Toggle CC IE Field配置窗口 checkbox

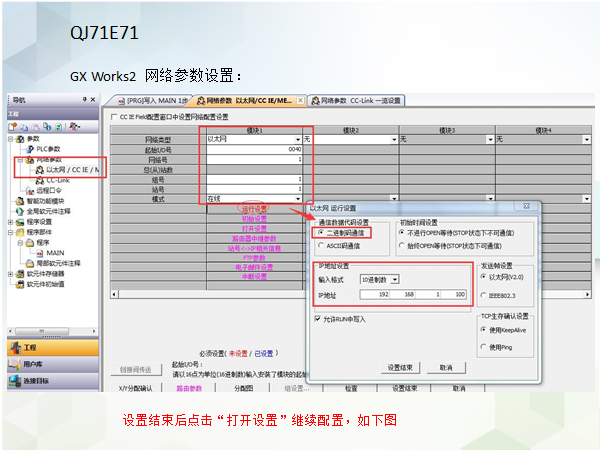[114, 117]
